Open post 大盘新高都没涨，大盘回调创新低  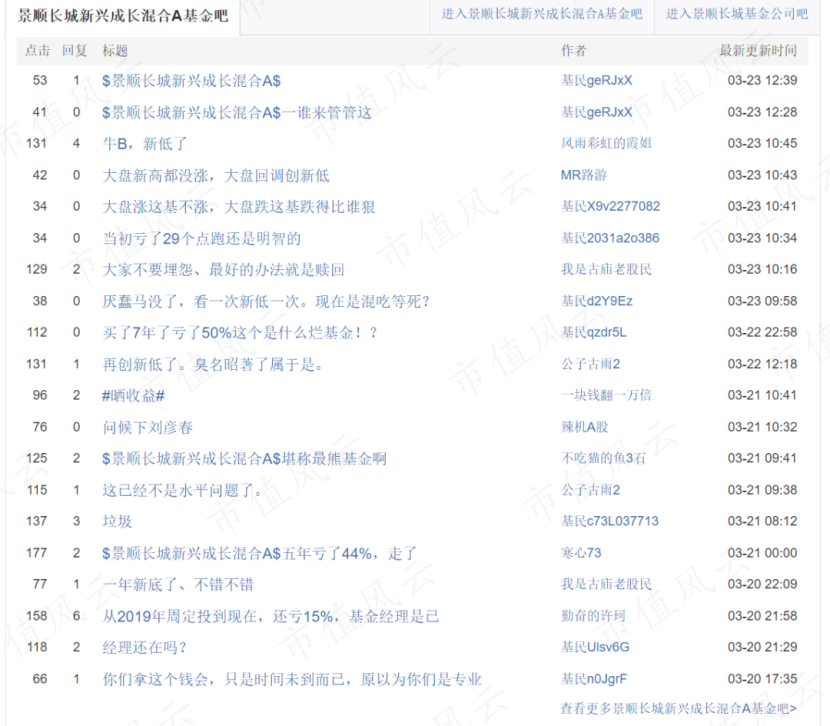216,175
